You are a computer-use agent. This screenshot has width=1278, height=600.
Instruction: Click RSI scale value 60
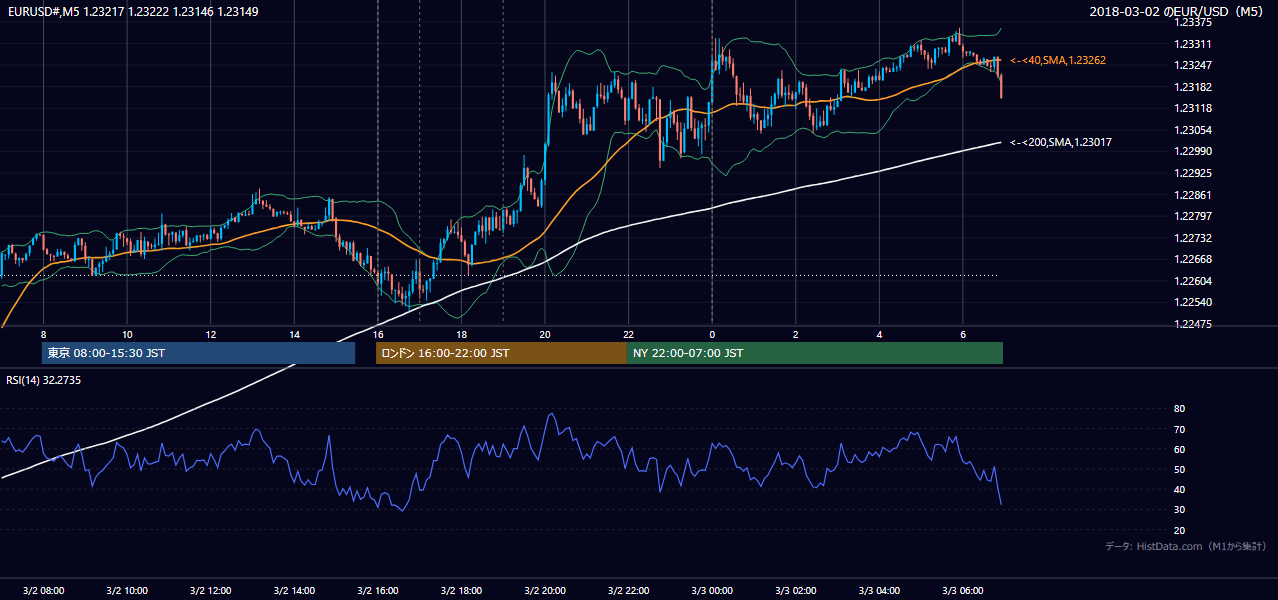pos(1179,449)
